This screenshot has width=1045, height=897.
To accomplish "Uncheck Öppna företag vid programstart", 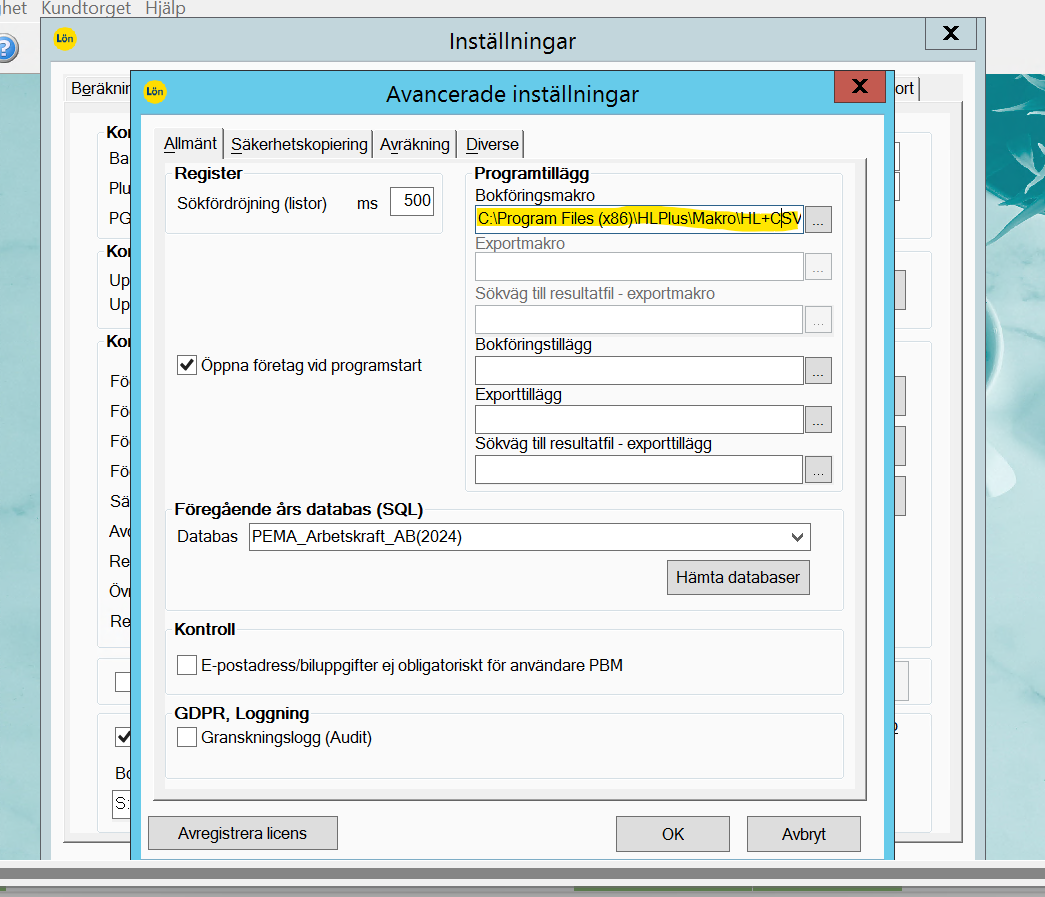I will (187, 366).
